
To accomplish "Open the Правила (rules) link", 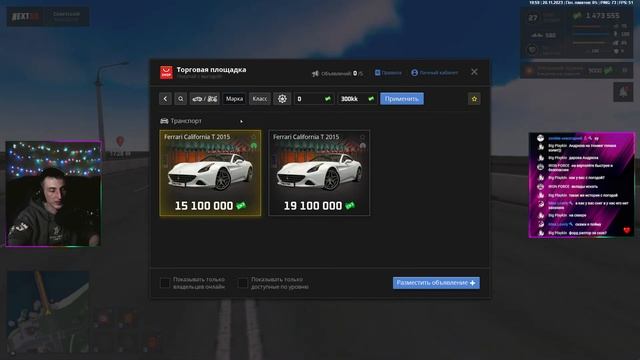I will tap(388, 73).
